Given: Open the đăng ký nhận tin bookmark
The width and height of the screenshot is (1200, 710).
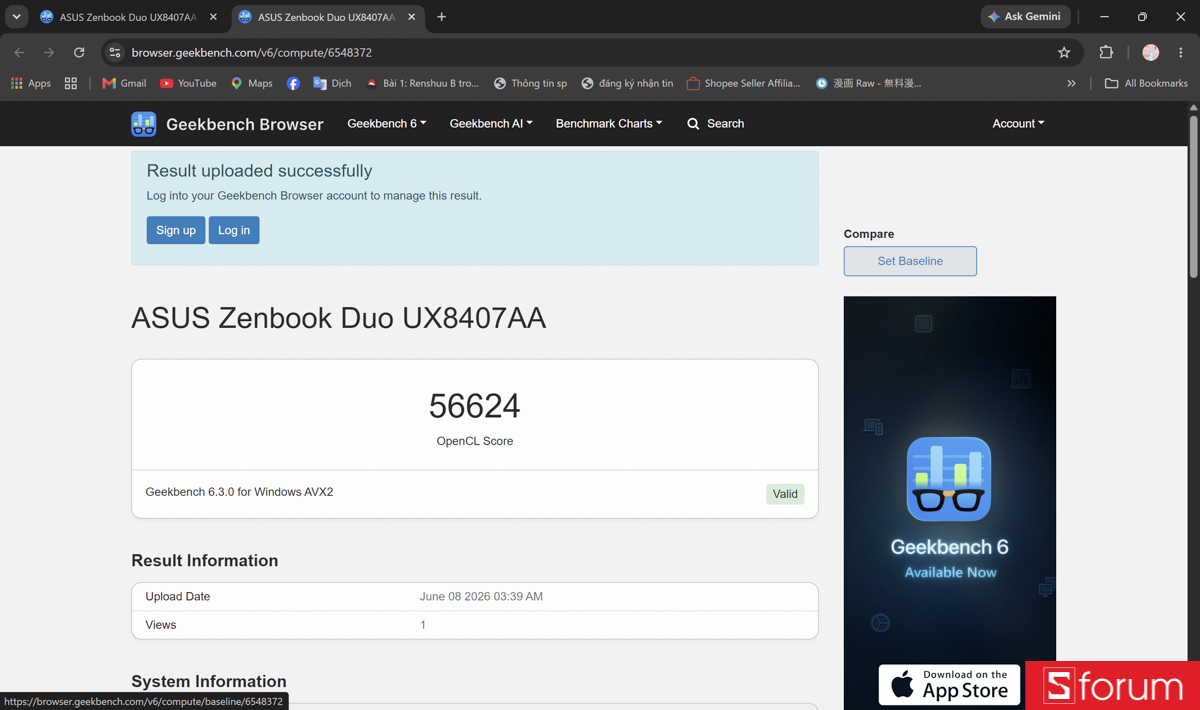Looking at the screenshot, I should pyautogui.click(x=628, y=83).
